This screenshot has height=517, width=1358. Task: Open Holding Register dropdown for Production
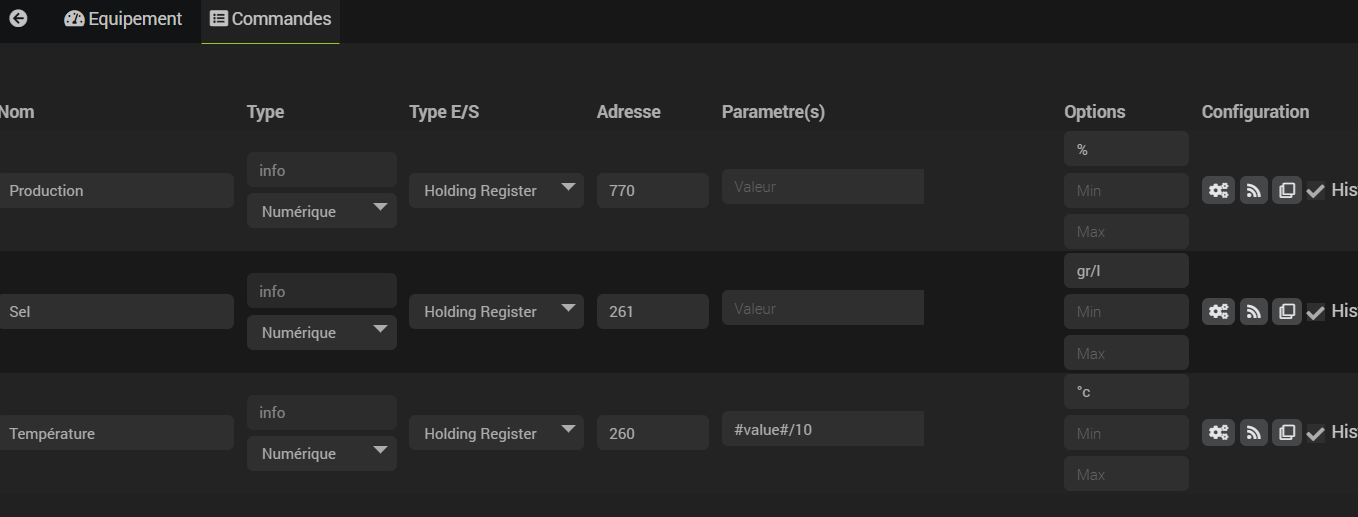pos(496,190)
